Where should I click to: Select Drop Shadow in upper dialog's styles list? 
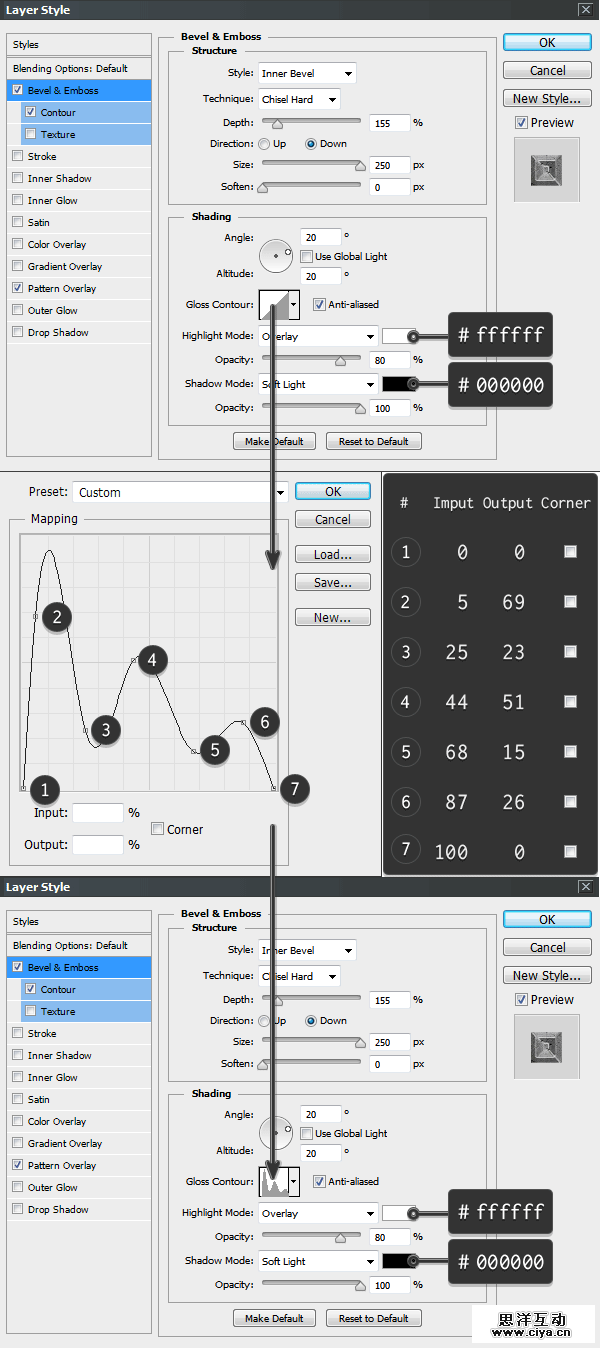click(x=58, y=332)
